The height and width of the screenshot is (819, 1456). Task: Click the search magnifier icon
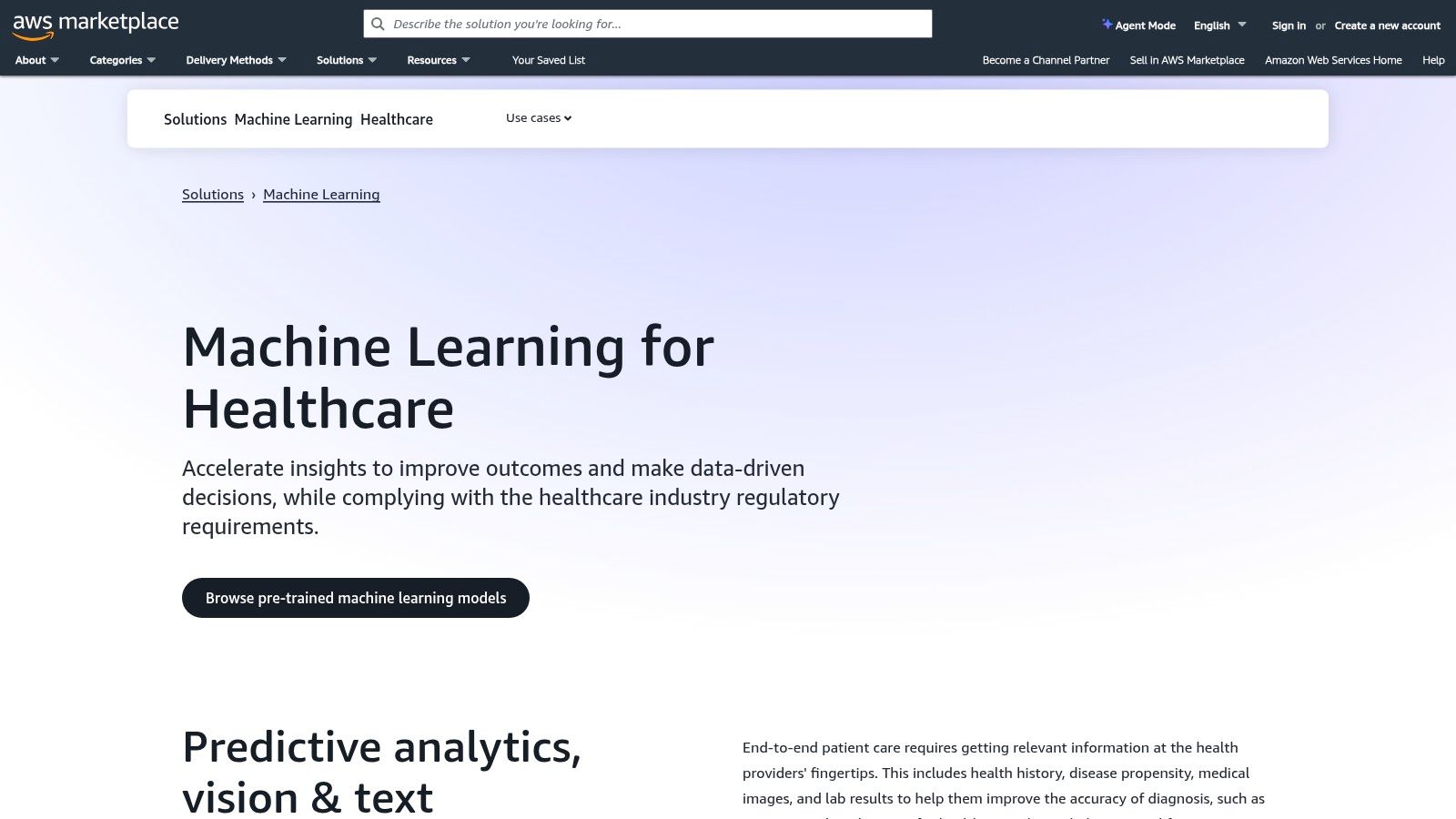pos(378,24)
